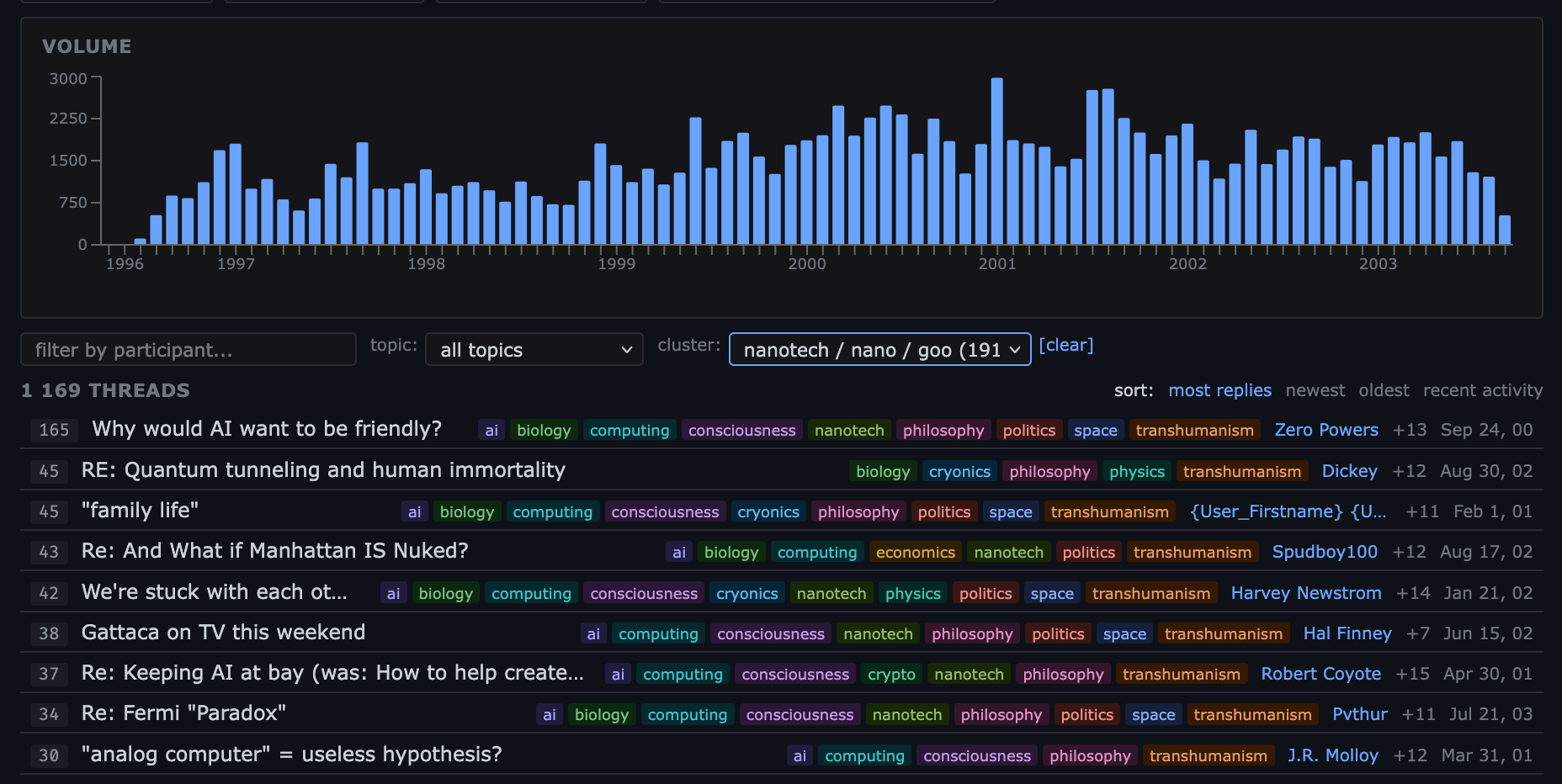The height and width of the screenshot is (784, 1562).
Task: Click author name Zero Powers
Action: click(x=1326, y=430)
